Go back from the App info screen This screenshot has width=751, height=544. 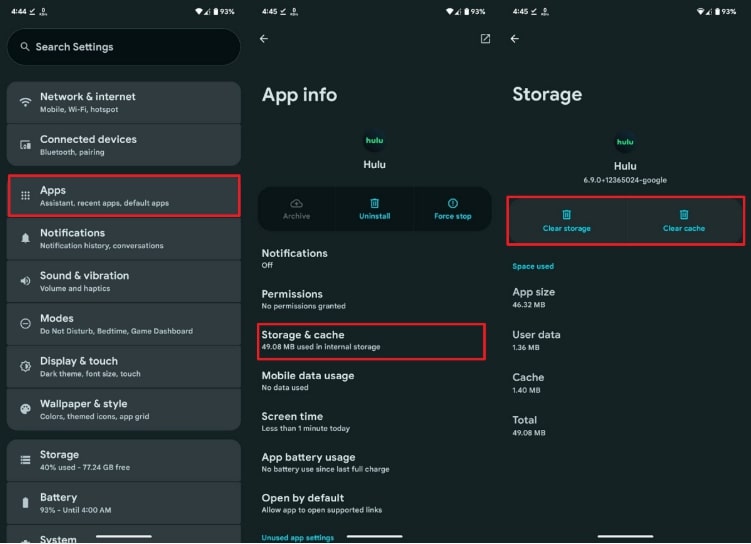[264, 39]
